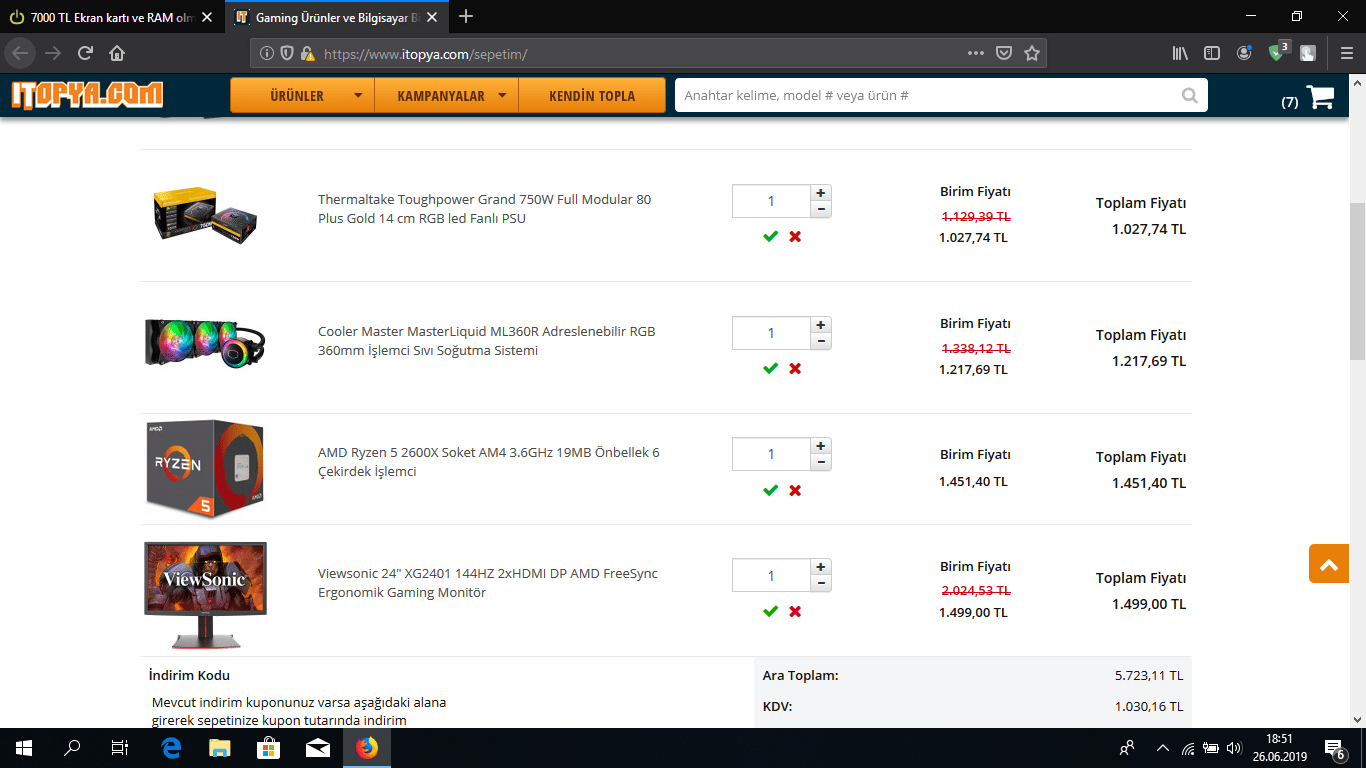Save page to Pocket icon
The image size is (1366, 768).
1004,53
